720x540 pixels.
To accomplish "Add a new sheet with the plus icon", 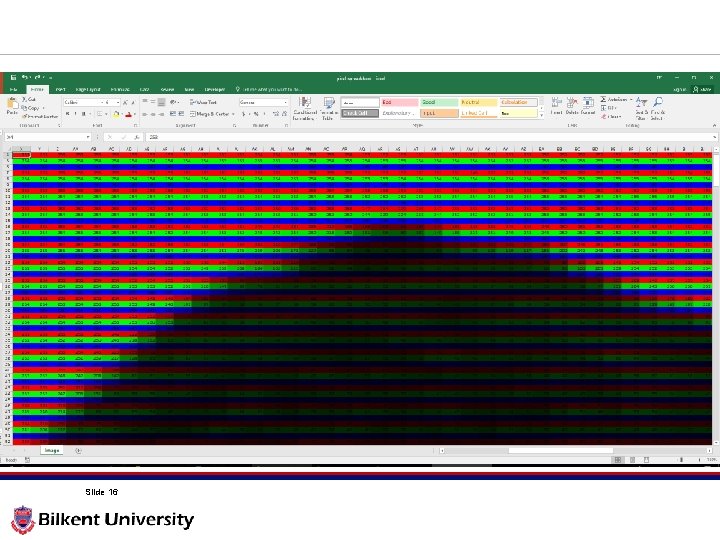I will click(78, 450).
